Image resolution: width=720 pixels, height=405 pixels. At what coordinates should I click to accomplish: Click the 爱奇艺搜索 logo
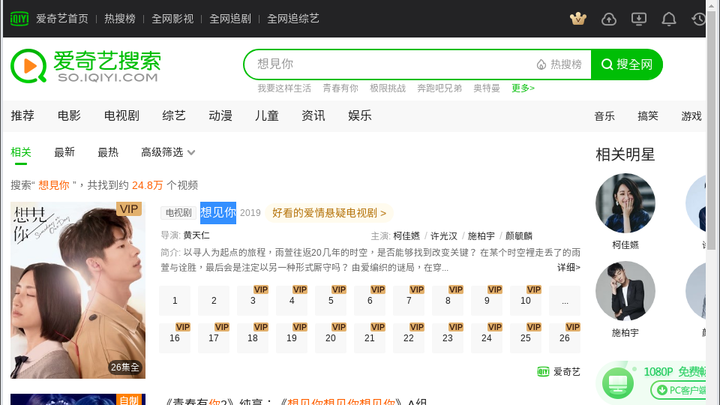tap(86, 66)
